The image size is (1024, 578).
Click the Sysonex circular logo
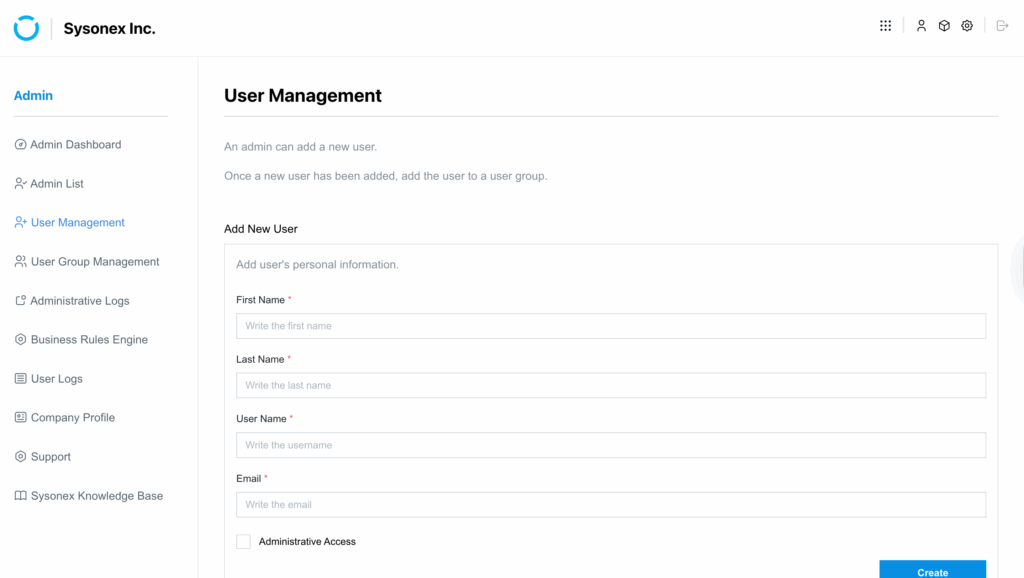click(26, 28)
